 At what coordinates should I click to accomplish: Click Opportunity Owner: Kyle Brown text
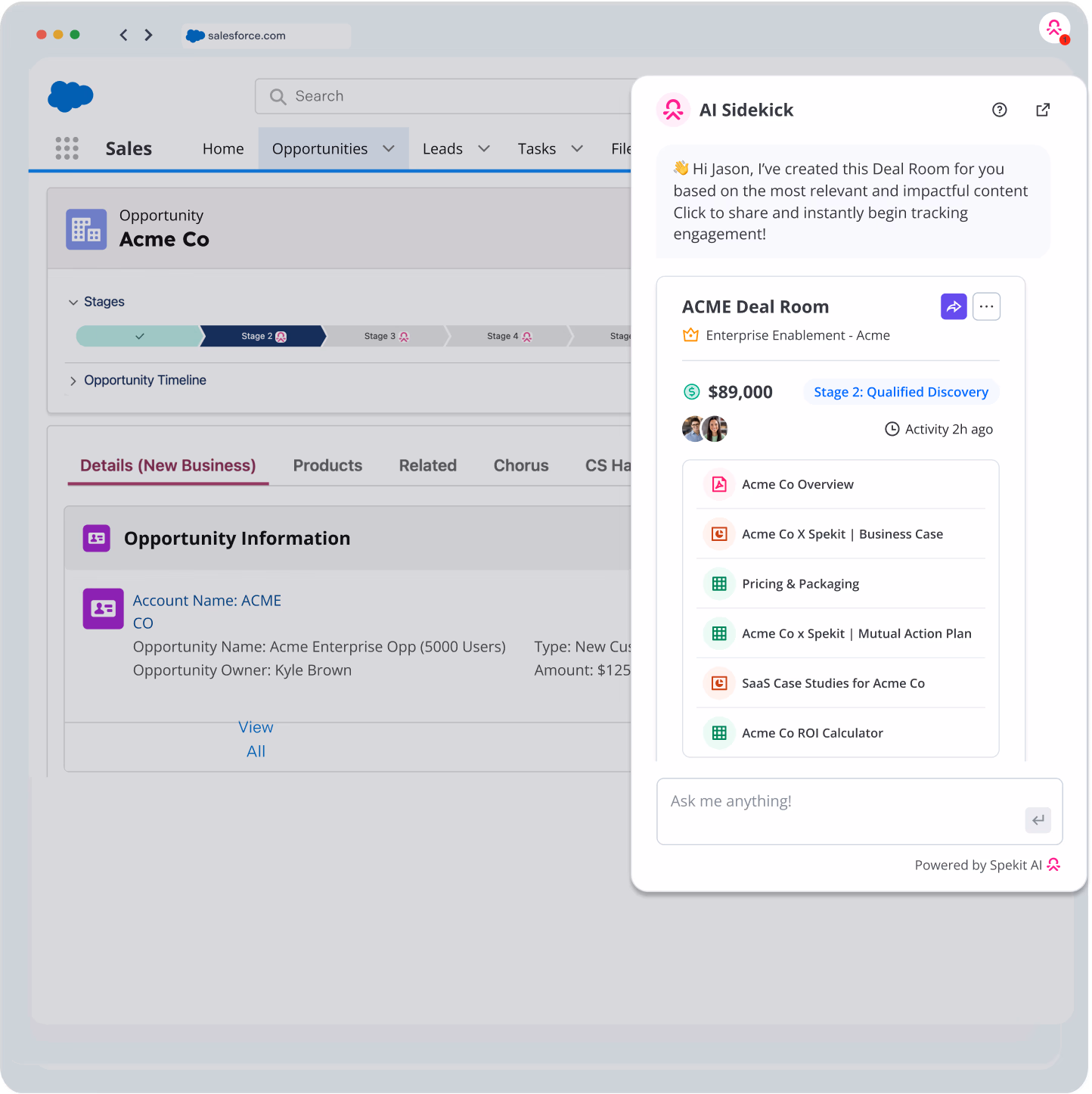pyautogui.click(x=242, y=670)
